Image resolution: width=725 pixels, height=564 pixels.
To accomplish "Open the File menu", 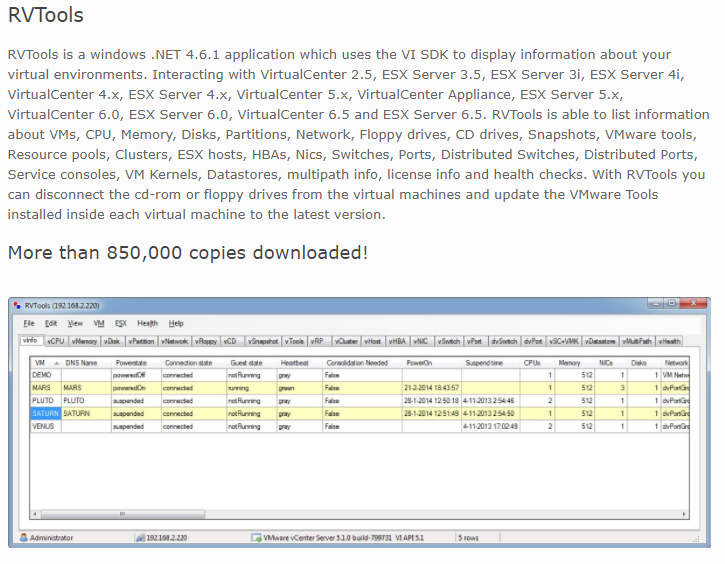I will (29, 323).
